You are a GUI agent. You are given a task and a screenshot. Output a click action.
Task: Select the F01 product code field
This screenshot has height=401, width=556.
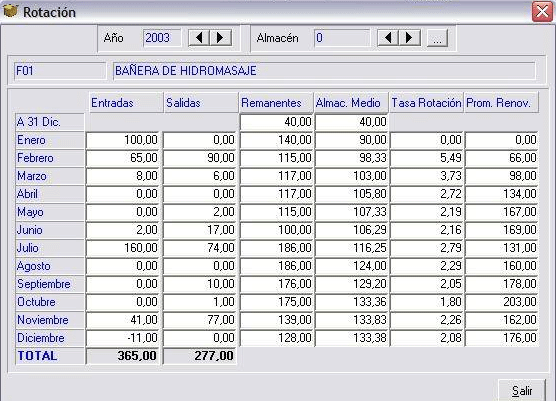click(60, 71)
